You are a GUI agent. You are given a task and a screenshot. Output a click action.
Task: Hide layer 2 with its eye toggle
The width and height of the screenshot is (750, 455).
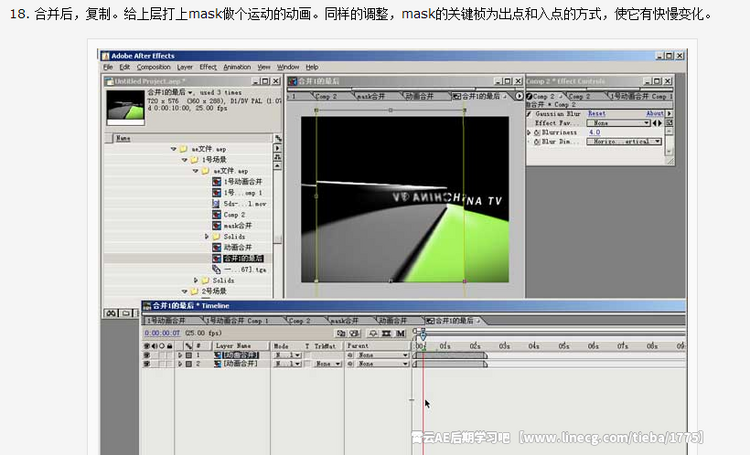click(147, 364)
